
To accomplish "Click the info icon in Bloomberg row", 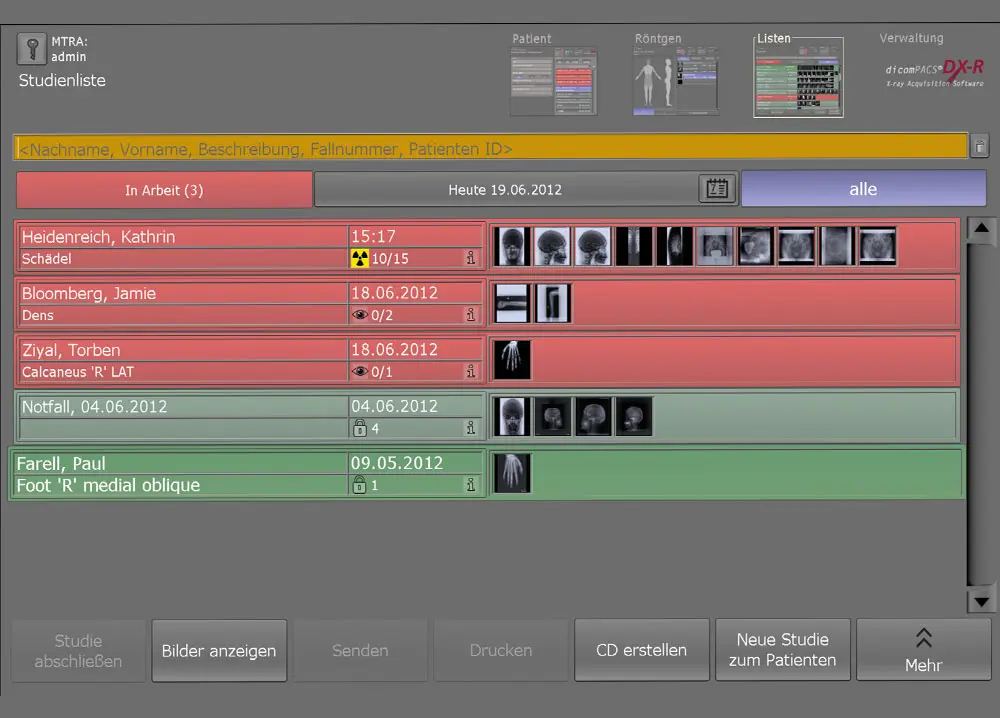I will 470,315.
